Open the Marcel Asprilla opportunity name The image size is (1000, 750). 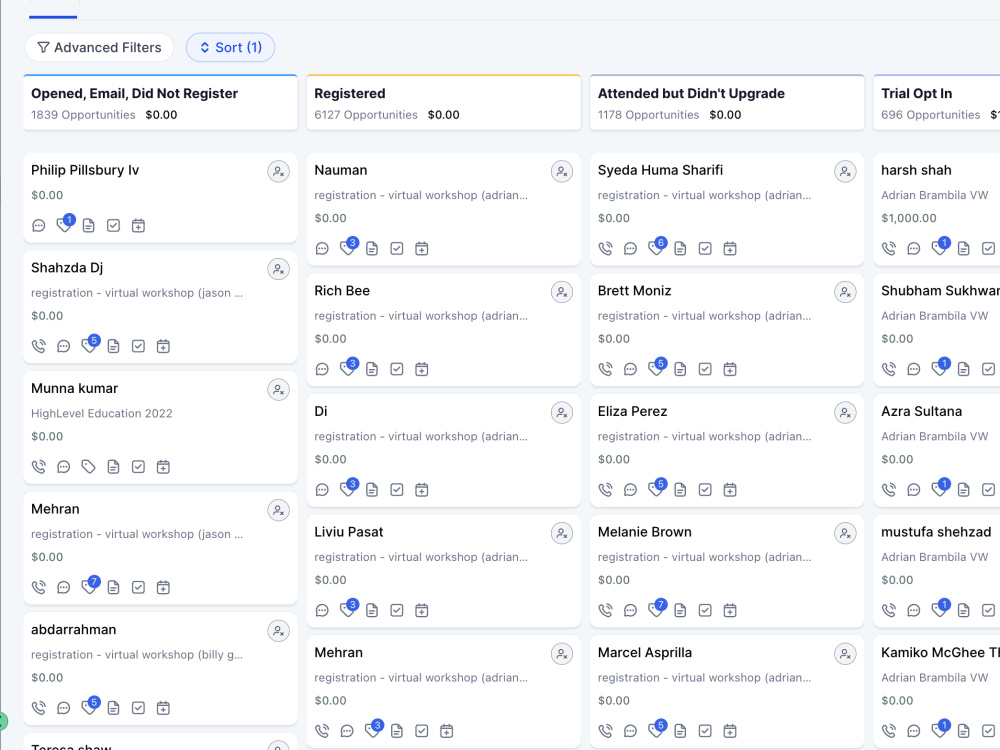[x=645, y=652]
